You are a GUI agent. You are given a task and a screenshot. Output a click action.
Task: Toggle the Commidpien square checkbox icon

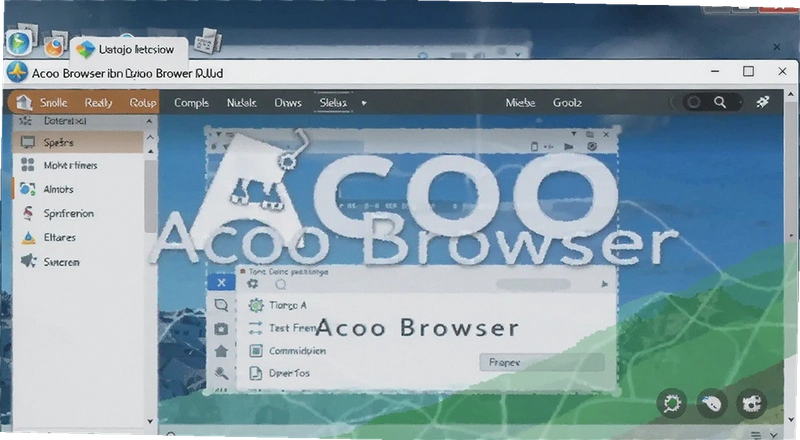(256, 351)
